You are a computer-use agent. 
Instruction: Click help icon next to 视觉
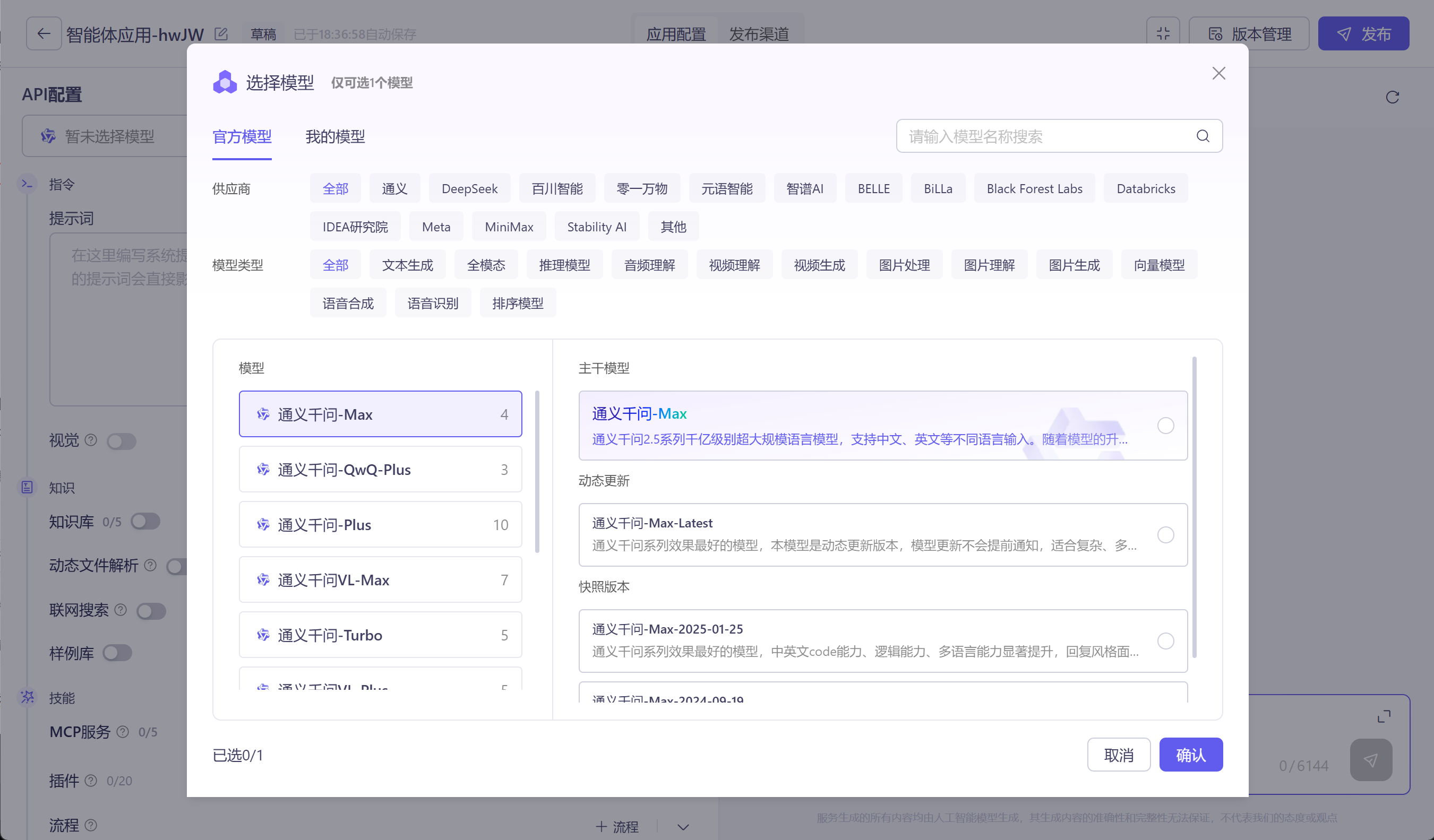91,439
